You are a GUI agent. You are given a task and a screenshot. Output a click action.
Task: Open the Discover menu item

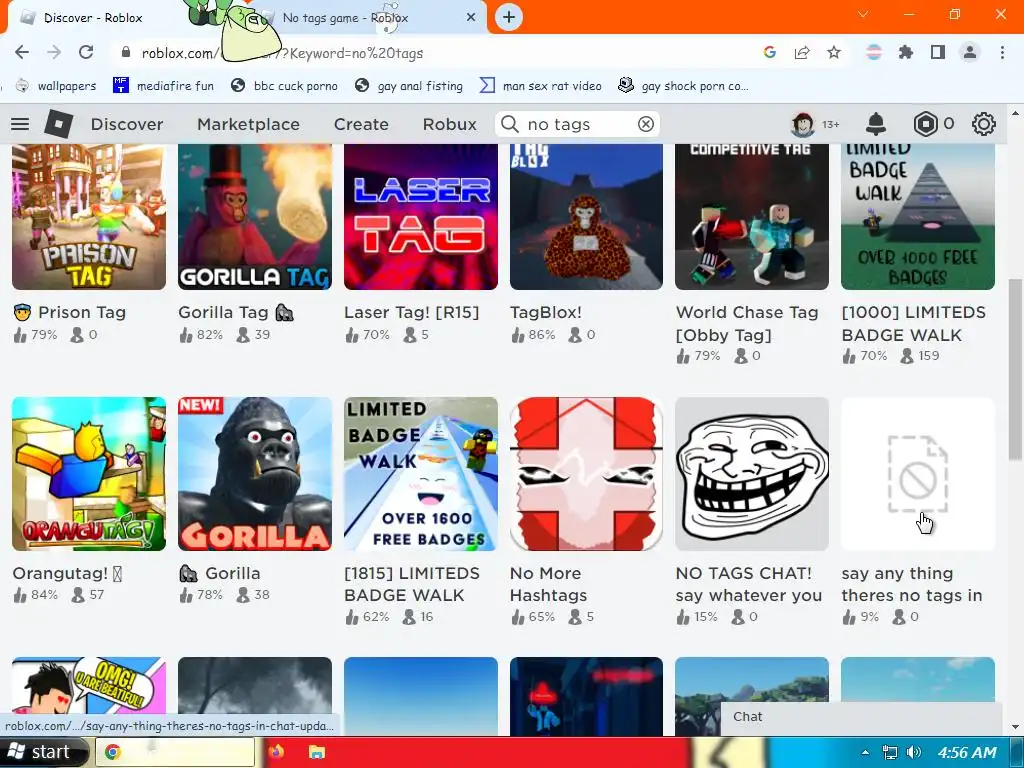pos(127,124)
